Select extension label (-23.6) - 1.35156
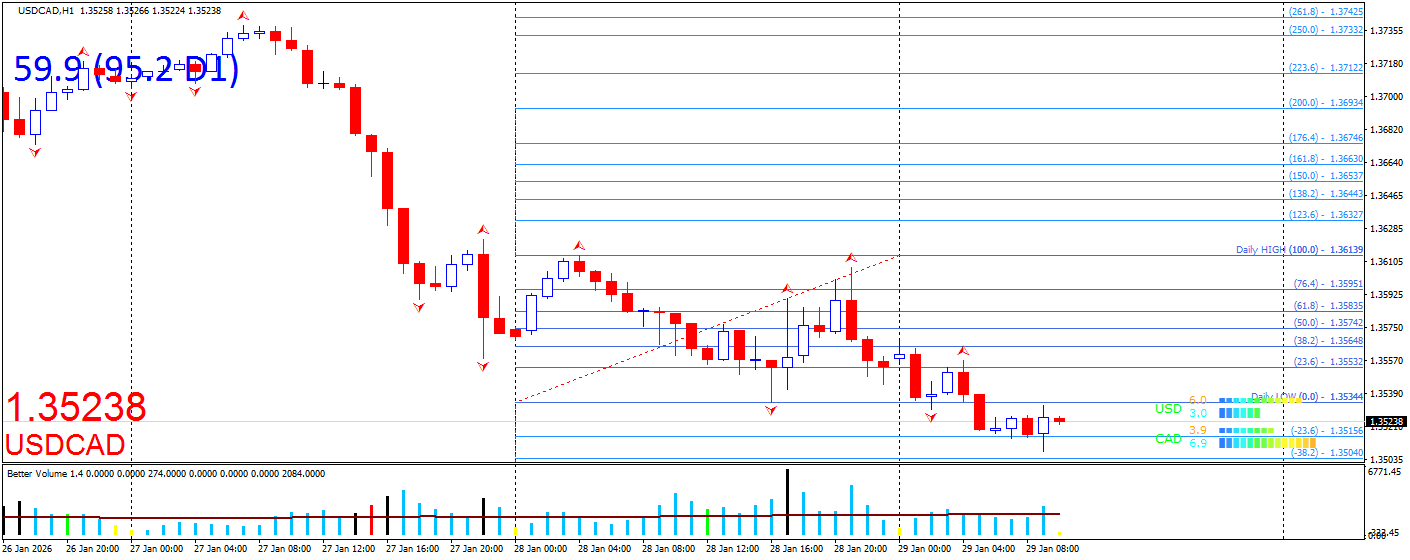1410x560 pixels. tap(1328, 431)
